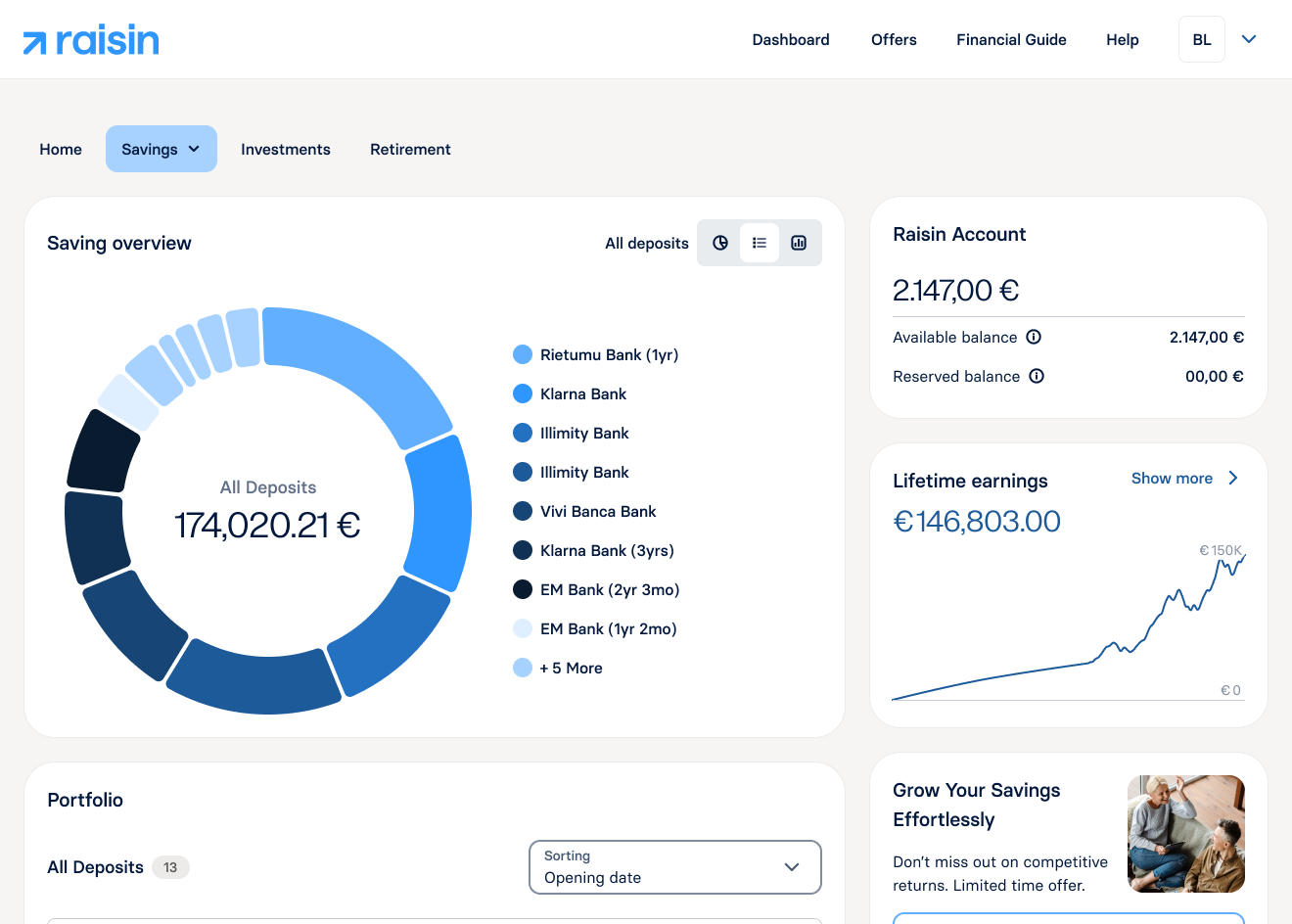
Task: Click the Show more link
Action: point(1172,478)
